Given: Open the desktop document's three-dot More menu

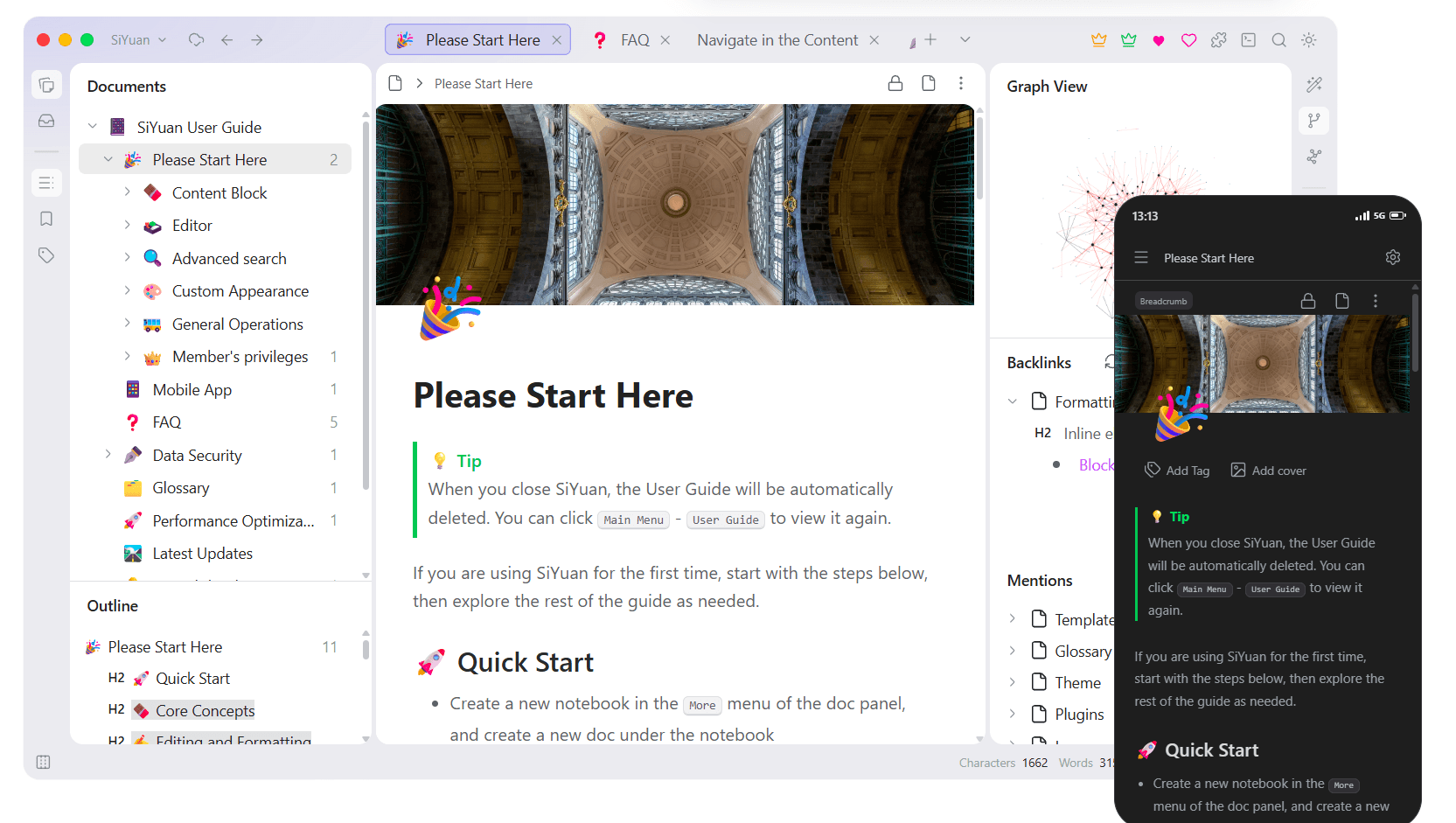Looking at the screenshot, I should (x=961, y=83).
